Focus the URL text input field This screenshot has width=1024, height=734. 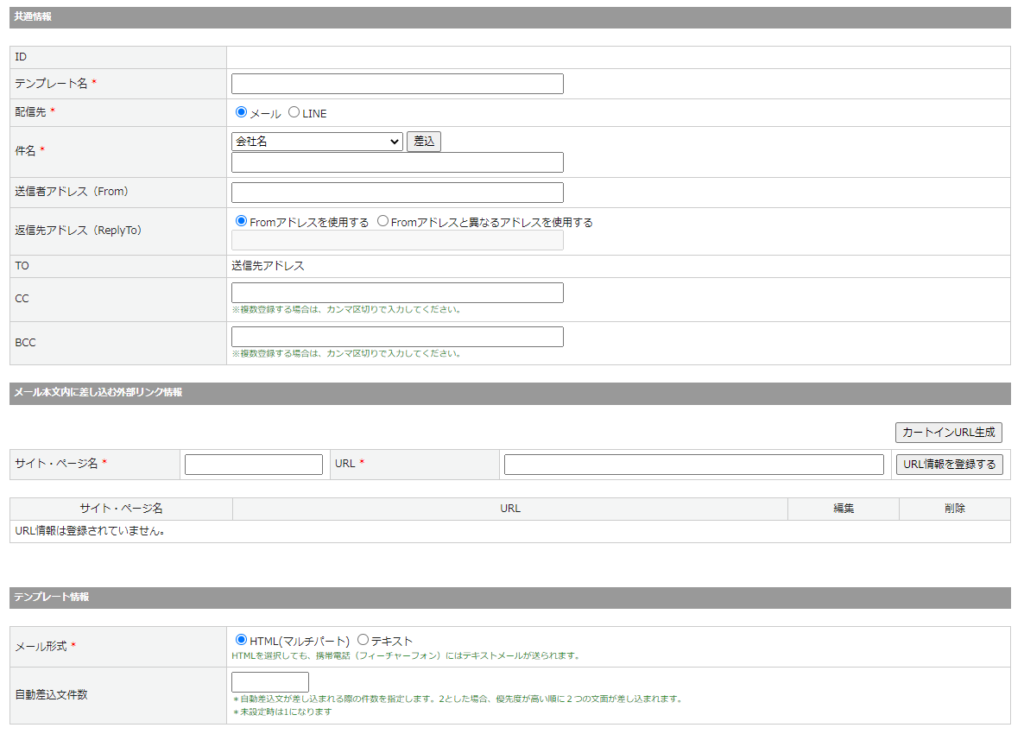(694, 465)
